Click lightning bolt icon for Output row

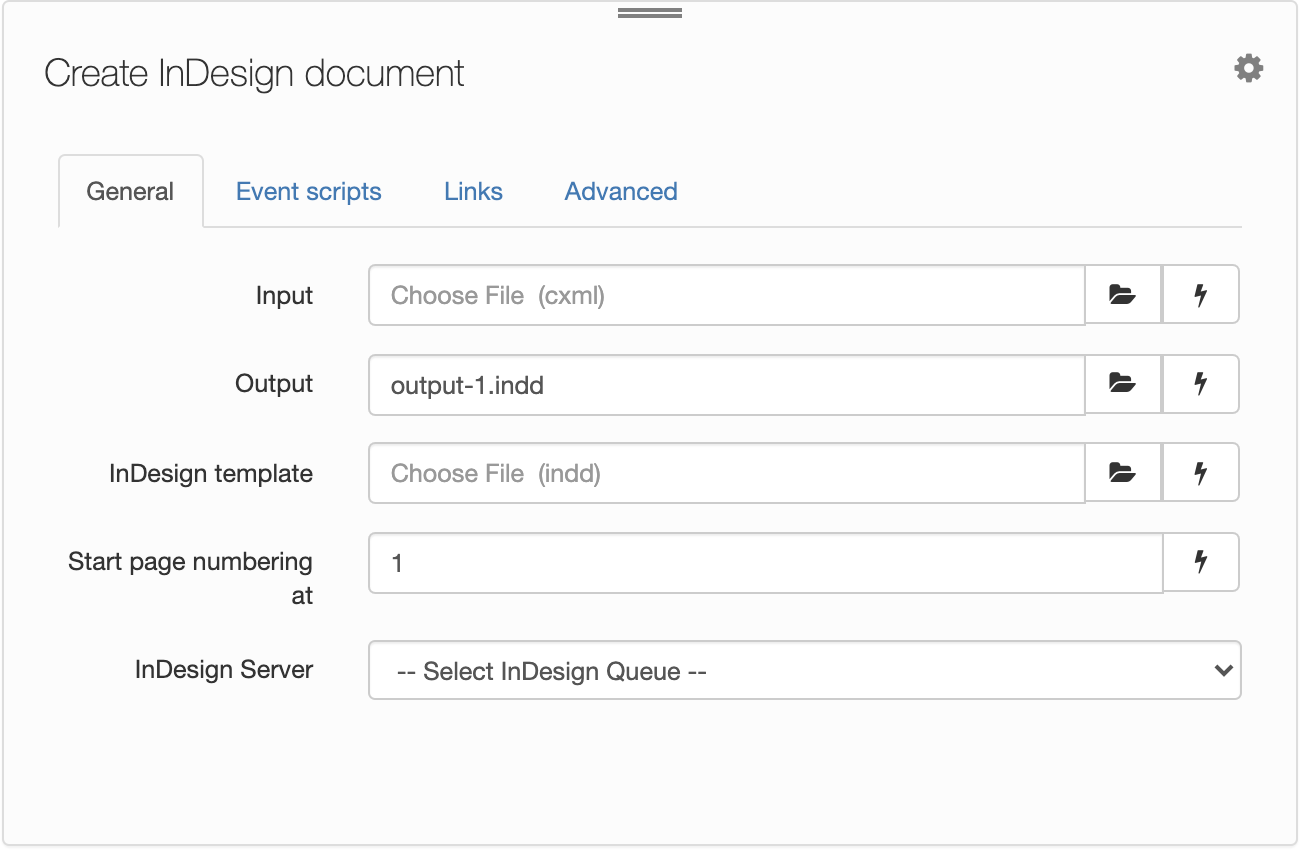pyautogui.click(x=1201, y=383)
